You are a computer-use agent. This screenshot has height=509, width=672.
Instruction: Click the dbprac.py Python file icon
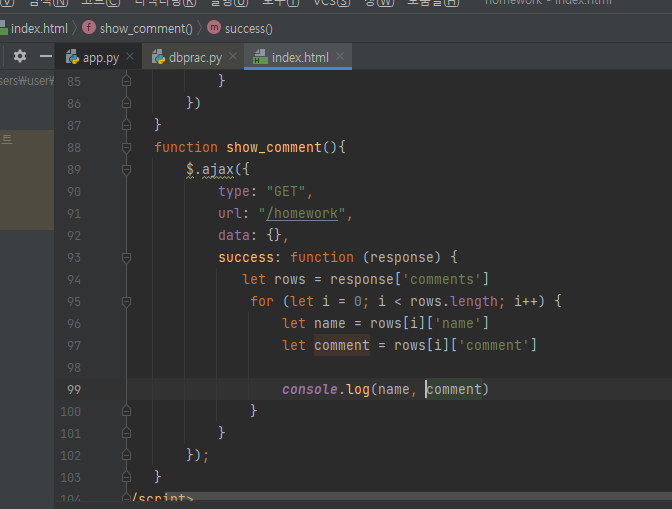click(x=158, y=57)
